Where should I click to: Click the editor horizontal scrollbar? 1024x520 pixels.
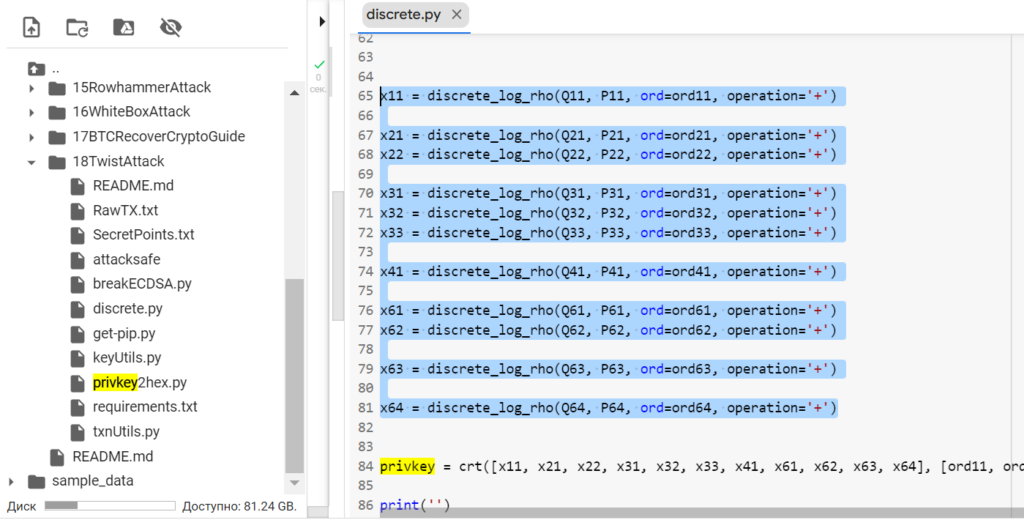pos(702,513)
